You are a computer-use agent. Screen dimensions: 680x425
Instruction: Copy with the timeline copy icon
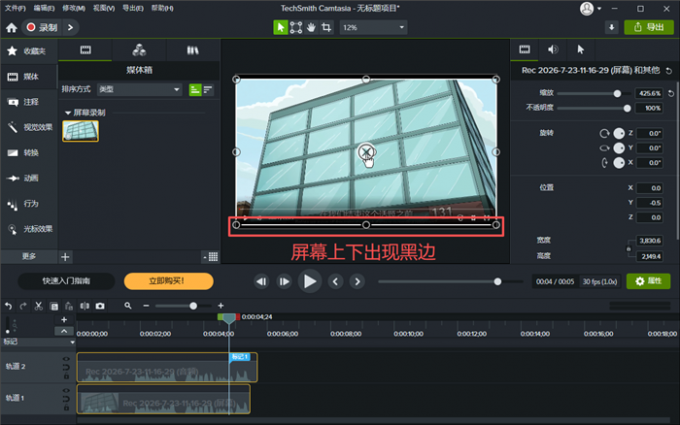54,306
